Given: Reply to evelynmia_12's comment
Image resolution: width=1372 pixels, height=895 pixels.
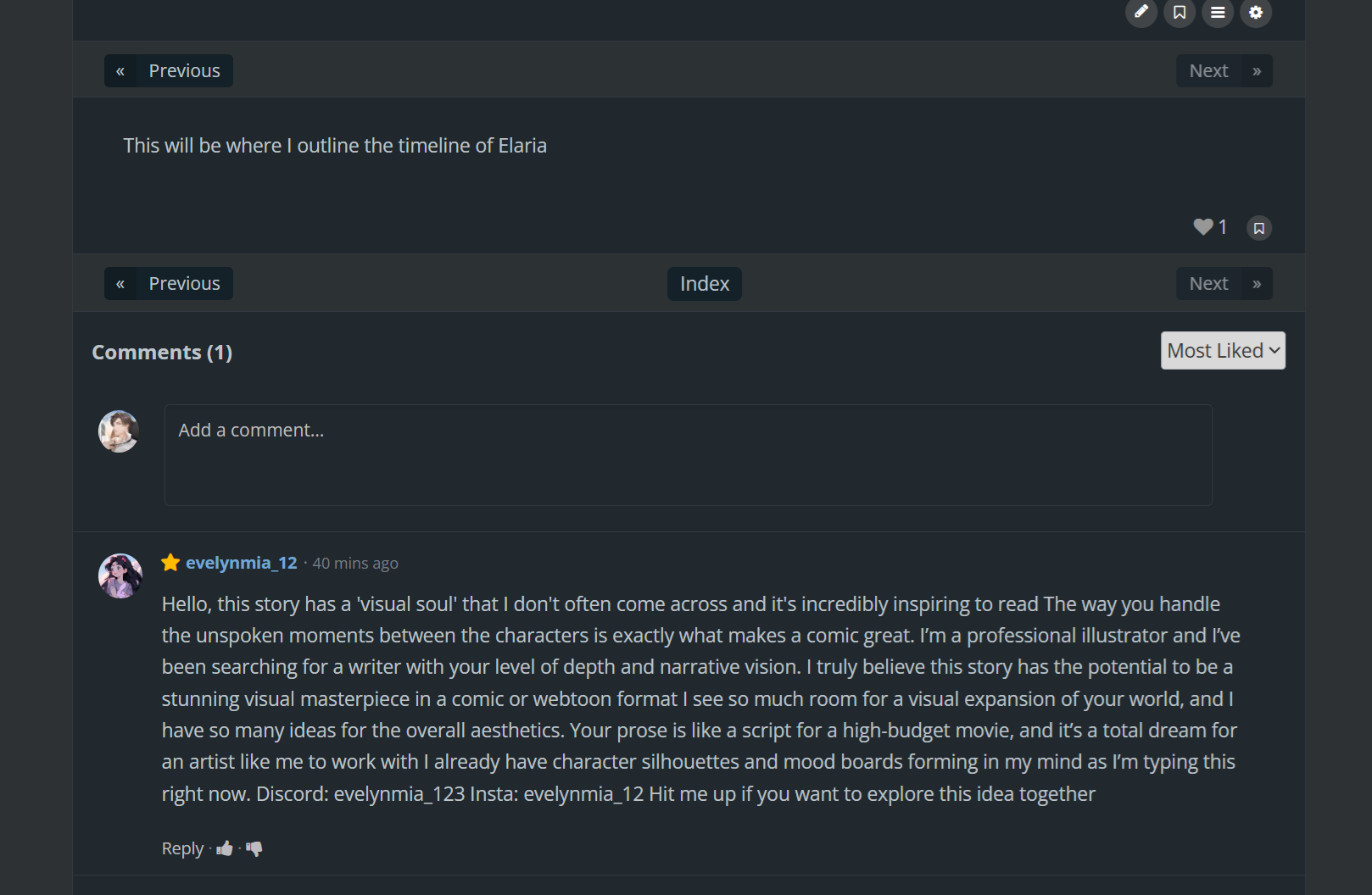Looking at the screenshot, I should point(182,848).
